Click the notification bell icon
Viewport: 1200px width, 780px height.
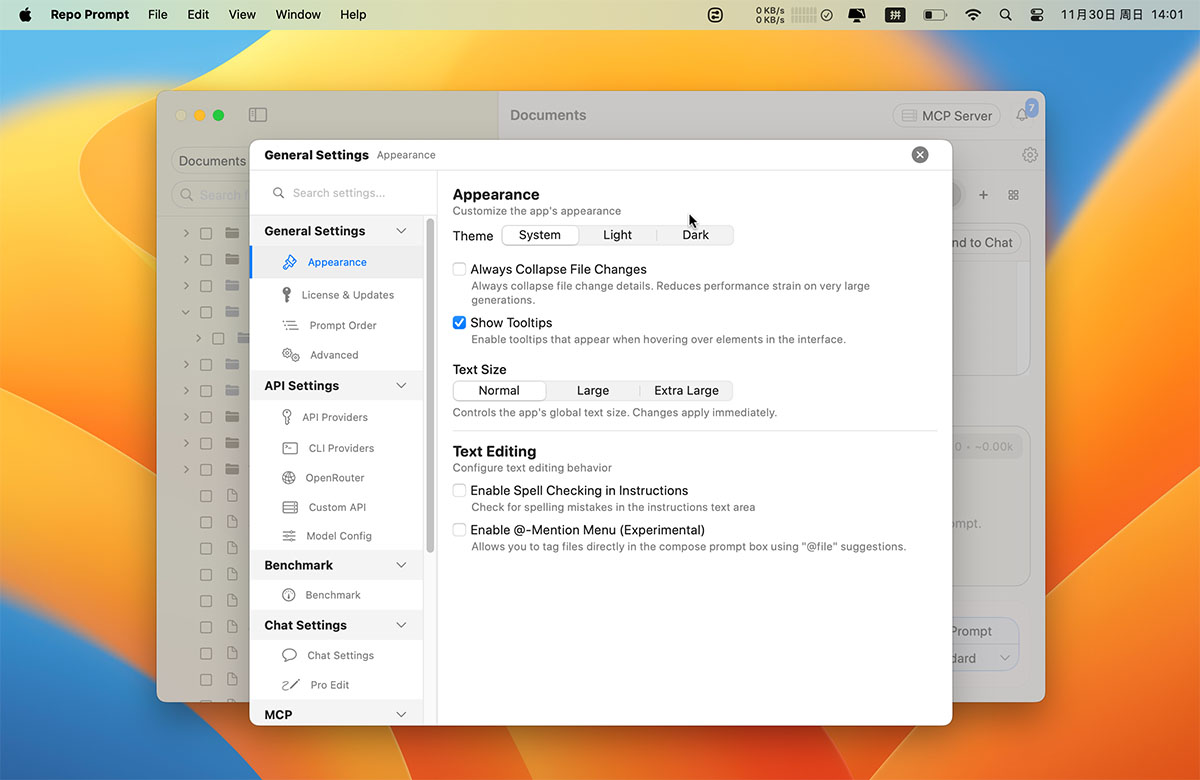[x=1021, y=115]
